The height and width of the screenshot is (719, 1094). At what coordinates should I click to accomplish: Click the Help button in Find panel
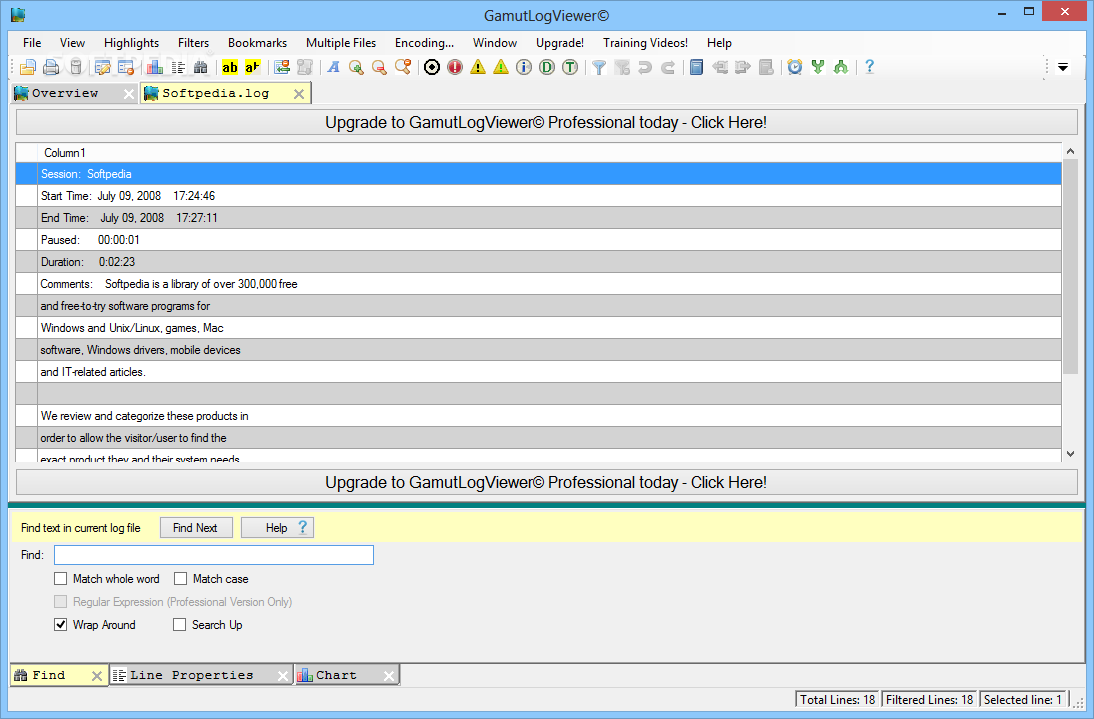click(277, 528)
